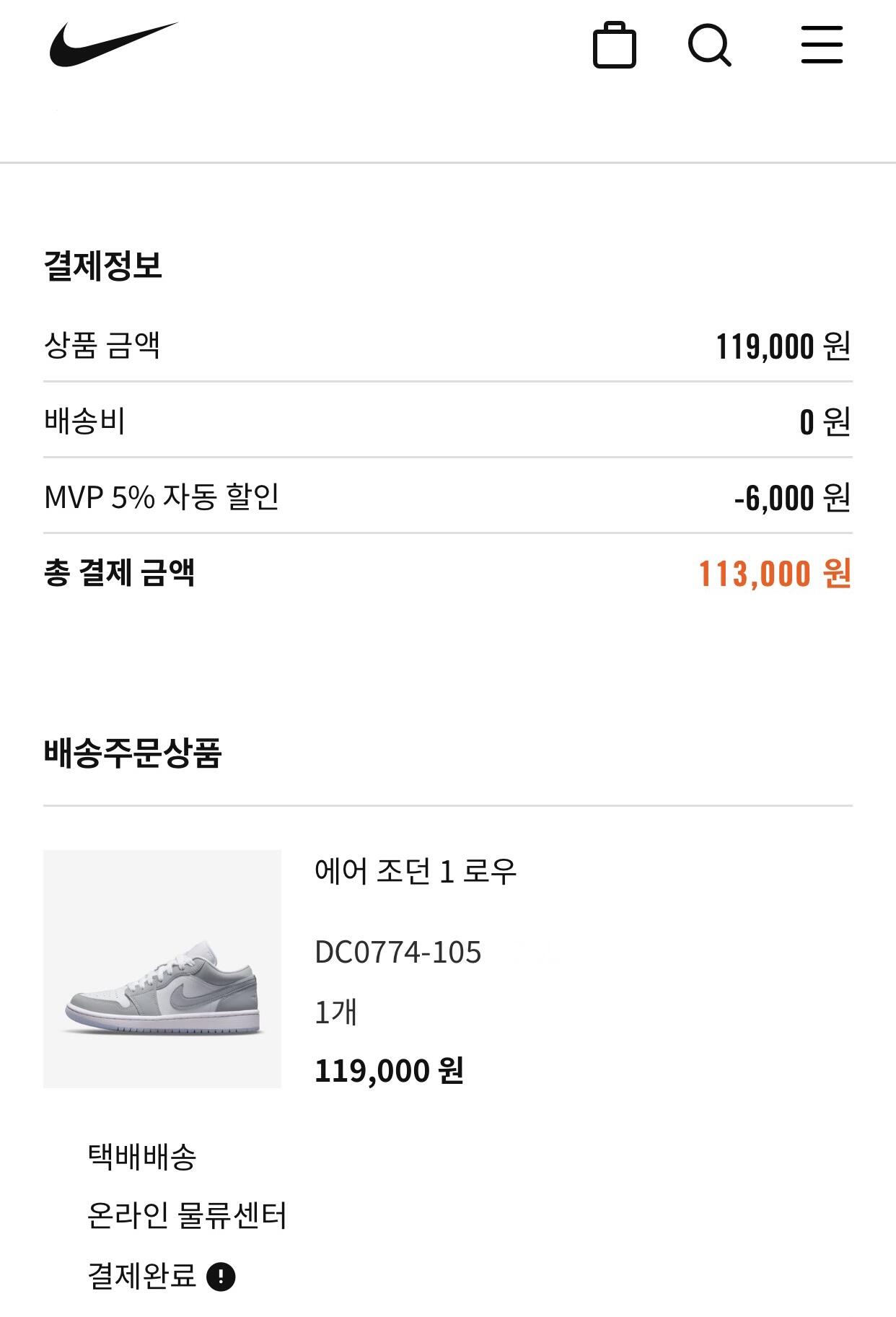Screen dimensions: 896x1317
Task: Click the 결제정보 section heading
Action: point(103,266)
